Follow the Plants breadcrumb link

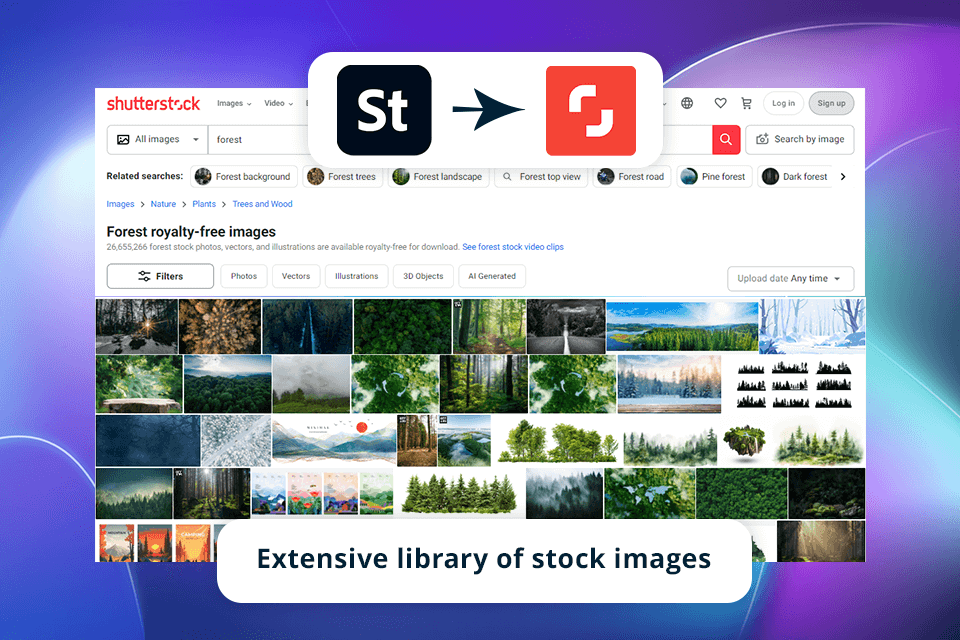pos(204,204)
